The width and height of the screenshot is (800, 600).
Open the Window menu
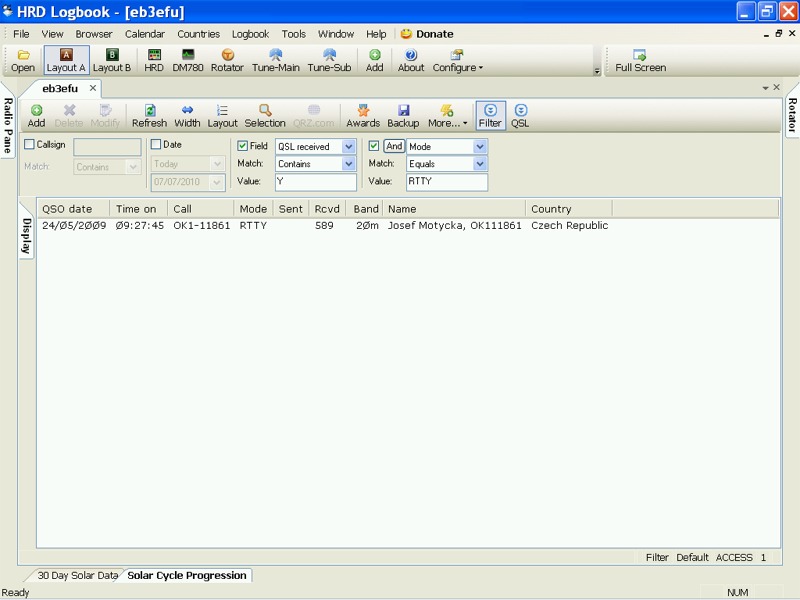(x=336, y=34)
